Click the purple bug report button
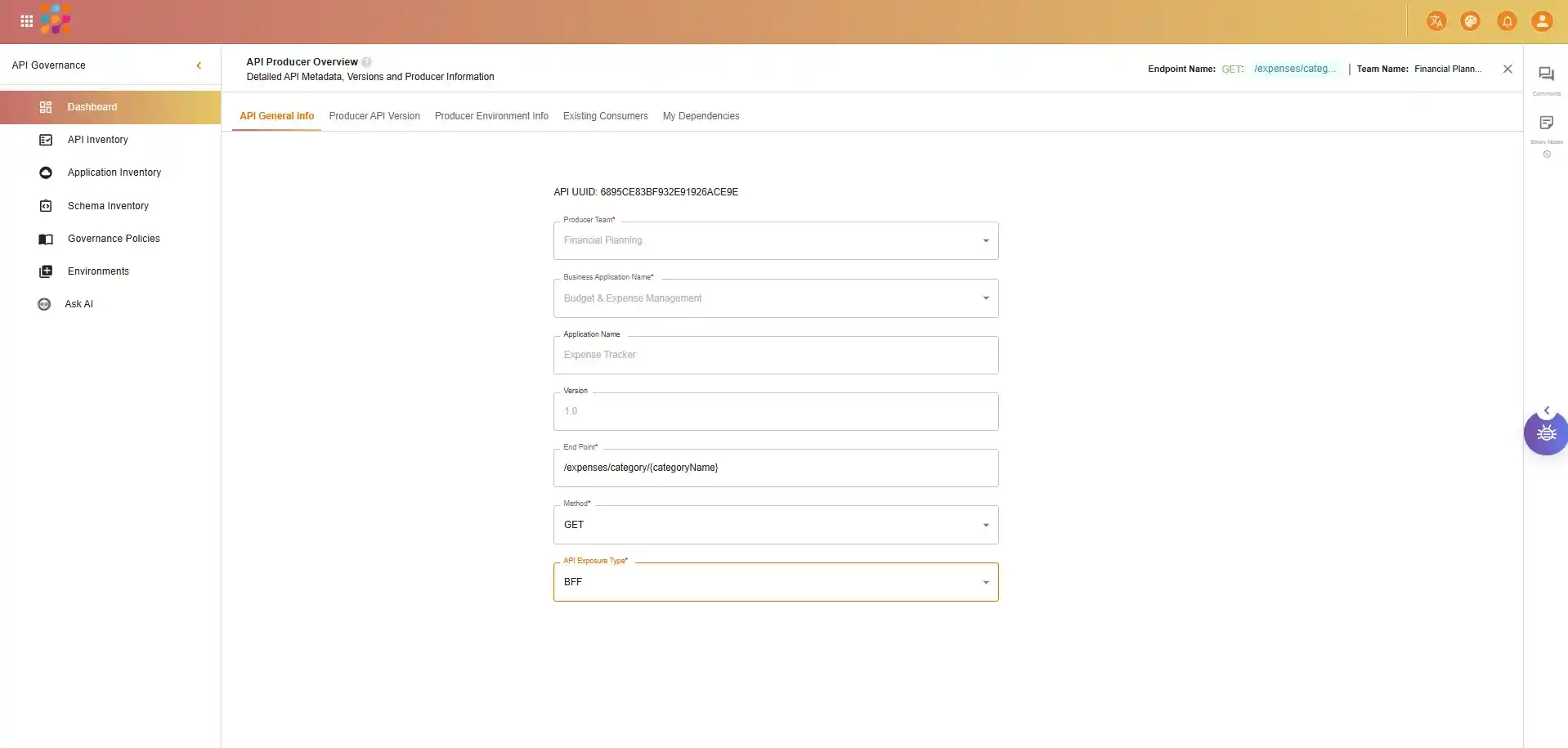 click(x=1546, y=433)
